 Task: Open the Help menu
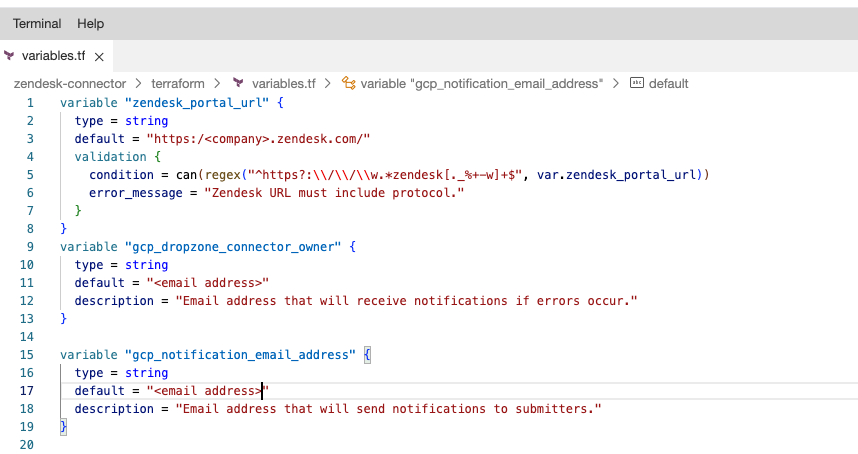click(x=90, y=24)
